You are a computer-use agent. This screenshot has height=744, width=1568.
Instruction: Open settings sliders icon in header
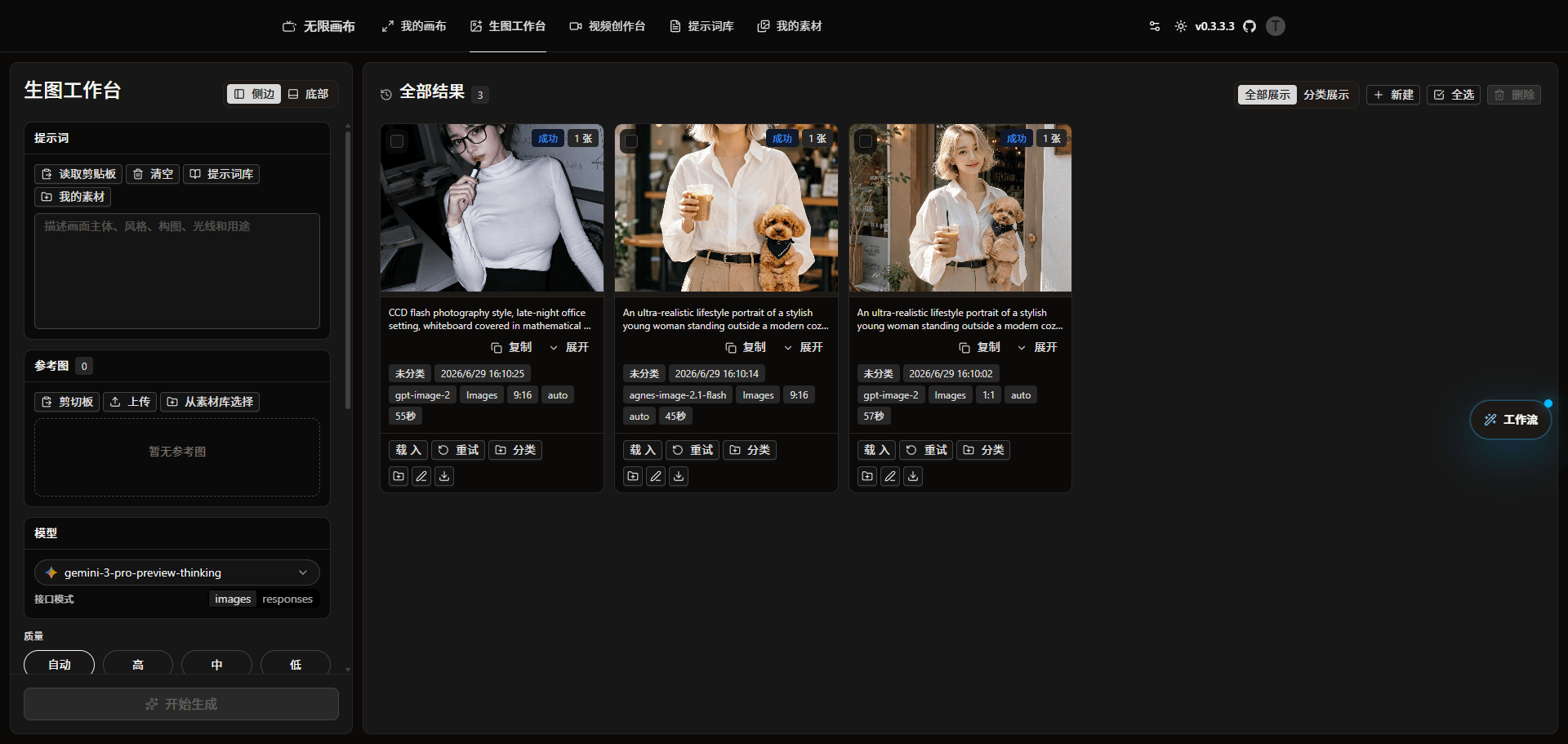click(1154, 26)
